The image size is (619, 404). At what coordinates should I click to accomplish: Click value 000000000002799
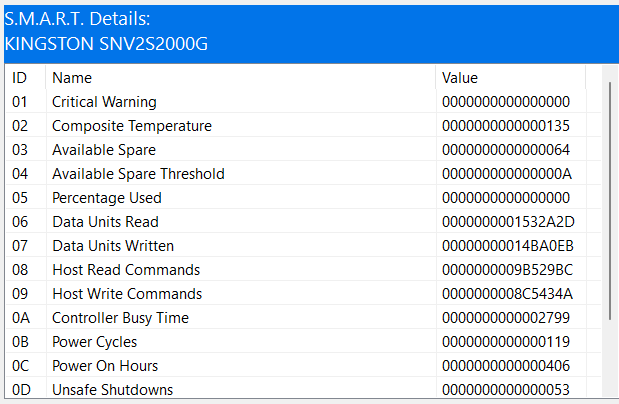click(x=506, y=318)
